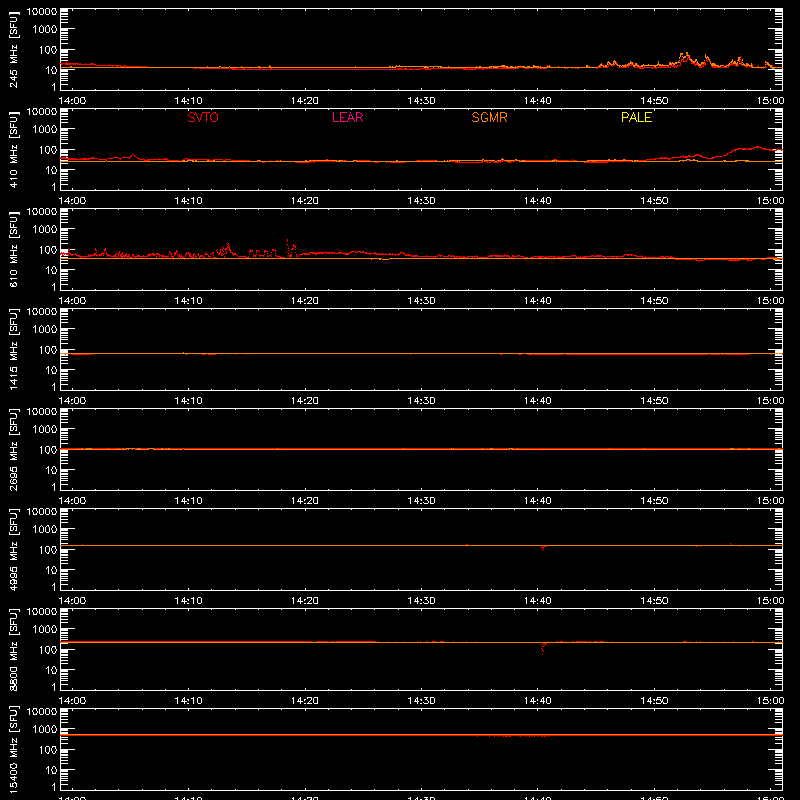This screenshot has width=800, height=800.
Task: Click 14:40 tick label below 410 MHz plot
Action: coord(538,201)
